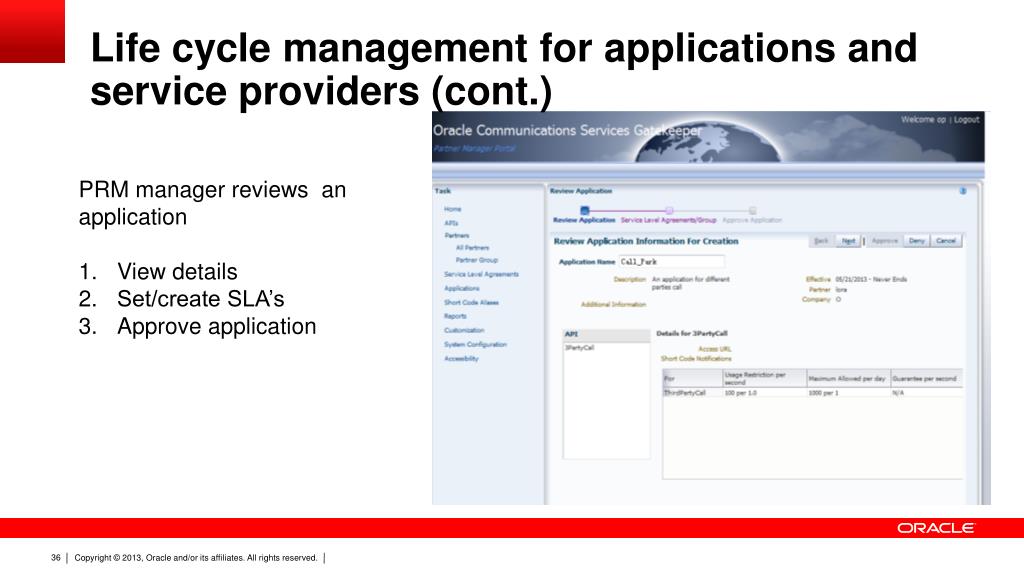Click the Service Level Agreements/Group step marker
The width and height of the screenshot is (1024, 576).
(x=669, y=210)
